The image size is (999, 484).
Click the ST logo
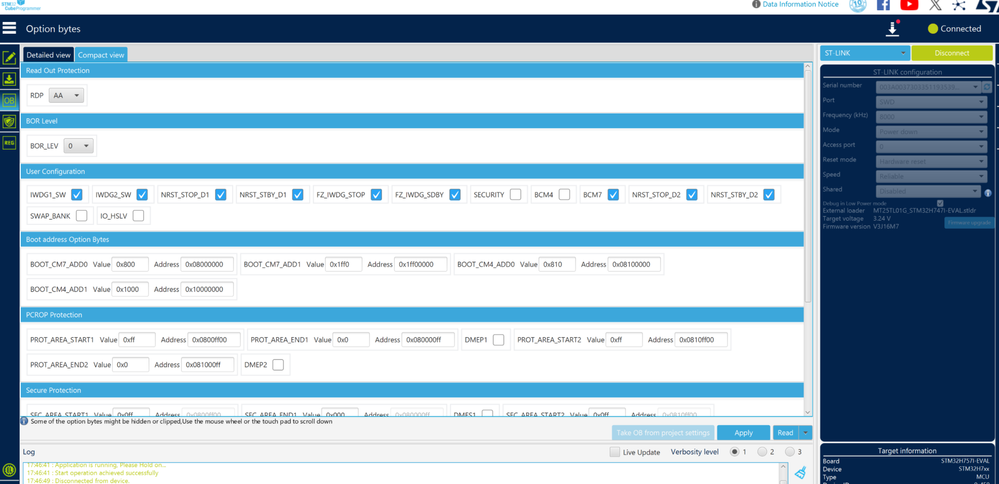point(987,5)
